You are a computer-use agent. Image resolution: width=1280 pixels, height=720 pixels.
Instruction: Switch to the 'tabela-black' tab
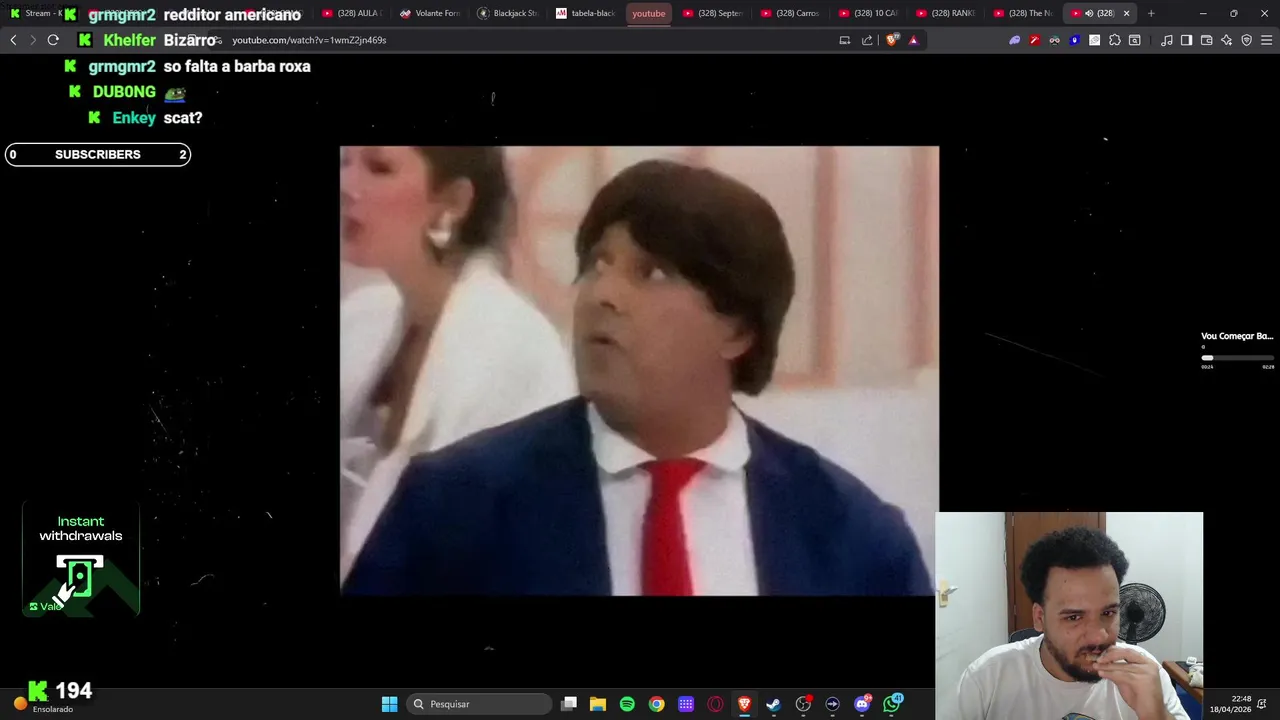[586, 13]
